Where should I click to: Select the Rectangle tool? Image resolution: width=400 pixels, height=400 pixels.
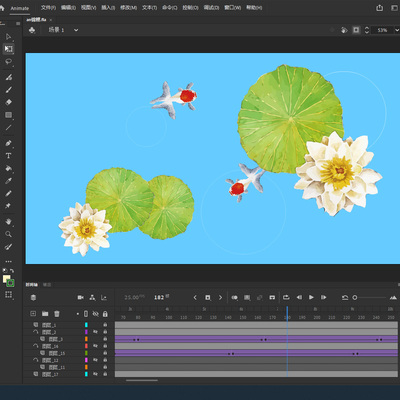point(9,115)
